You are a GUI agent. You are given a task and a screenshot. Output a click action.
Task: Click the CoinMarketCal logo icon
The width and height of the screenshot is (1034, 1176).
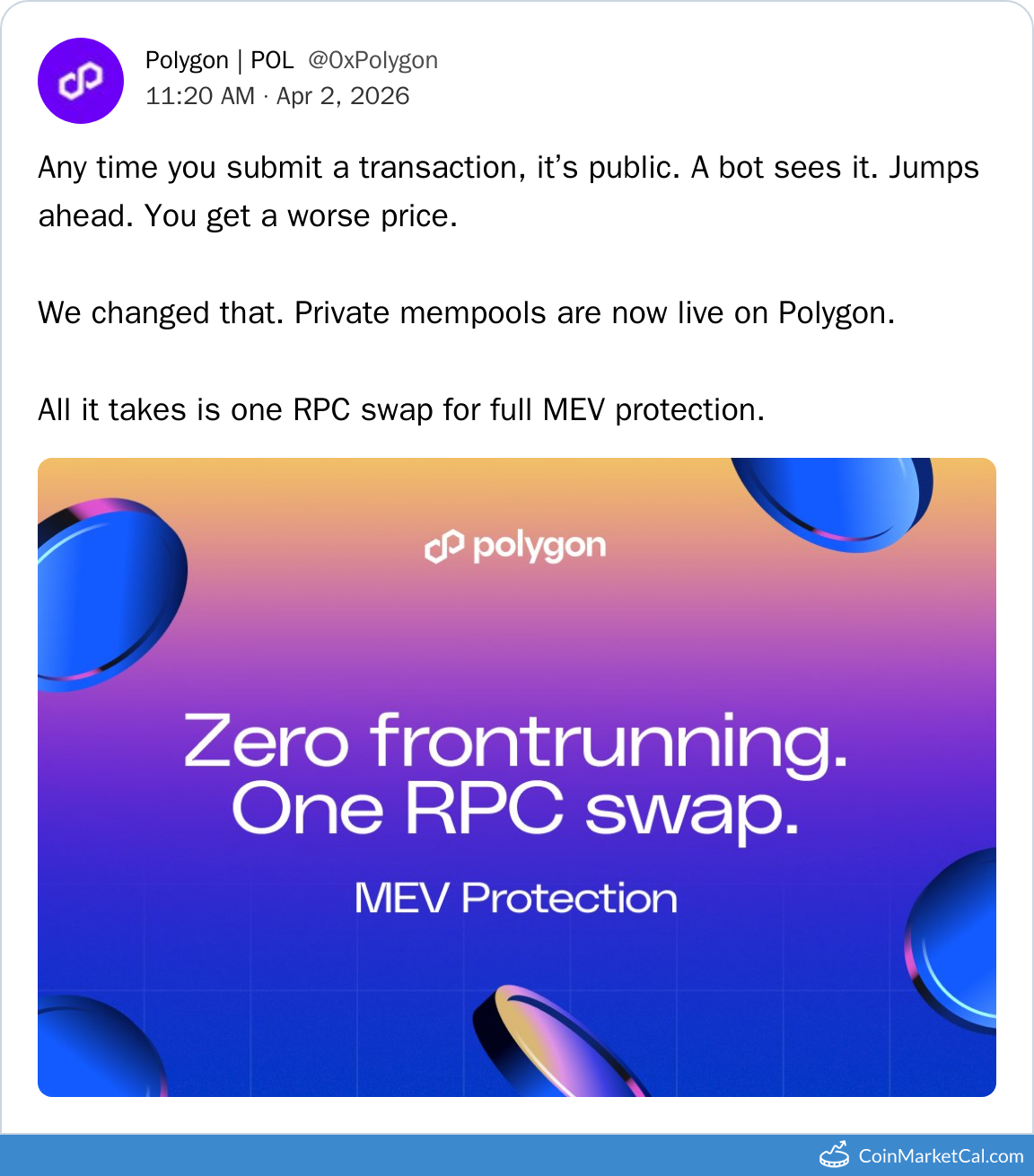[x=834, y=1154]
